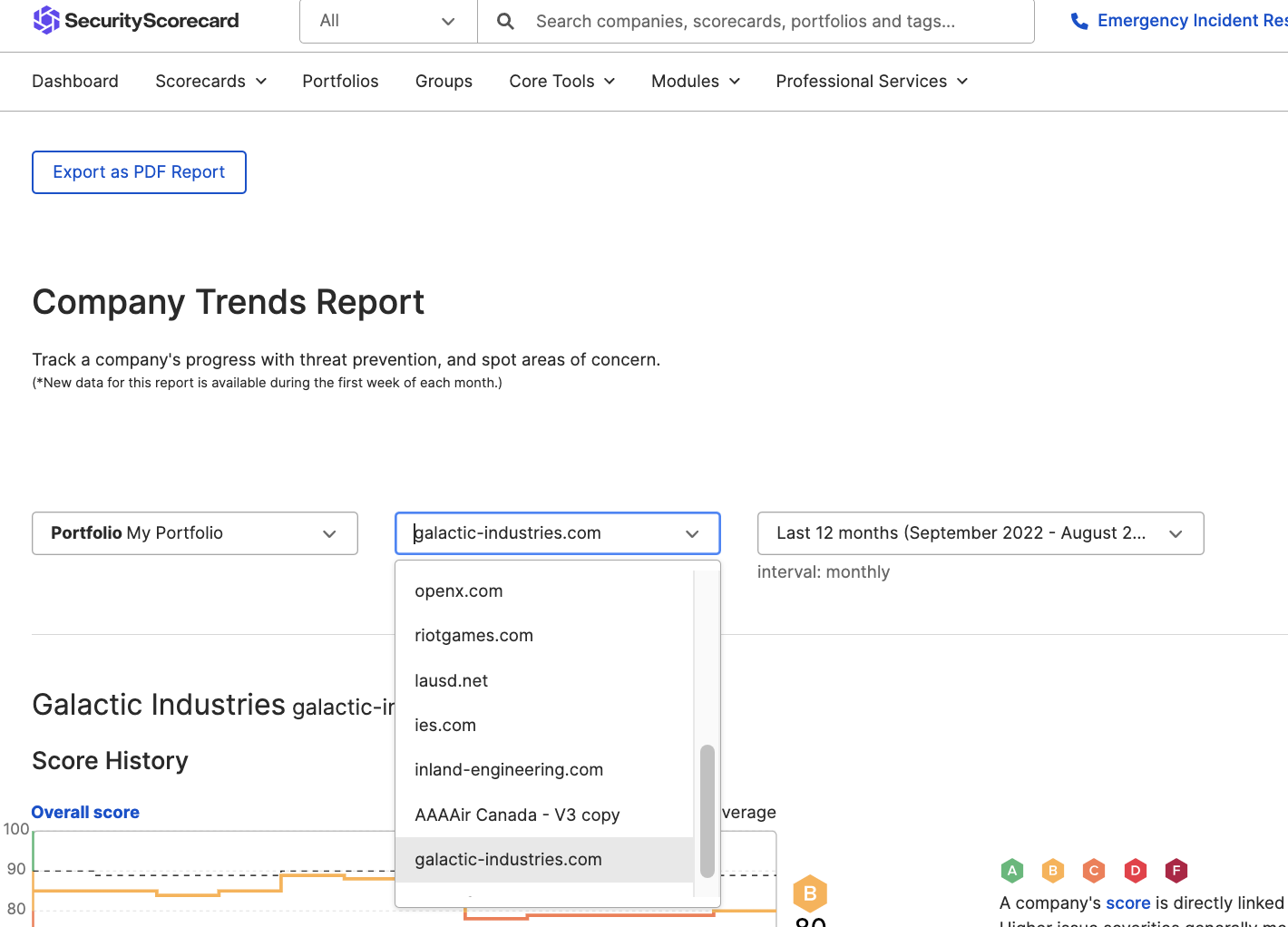Click the green A grade legend hexagon
Screen dimensions: 1288x927
(x=1012, y=871)
